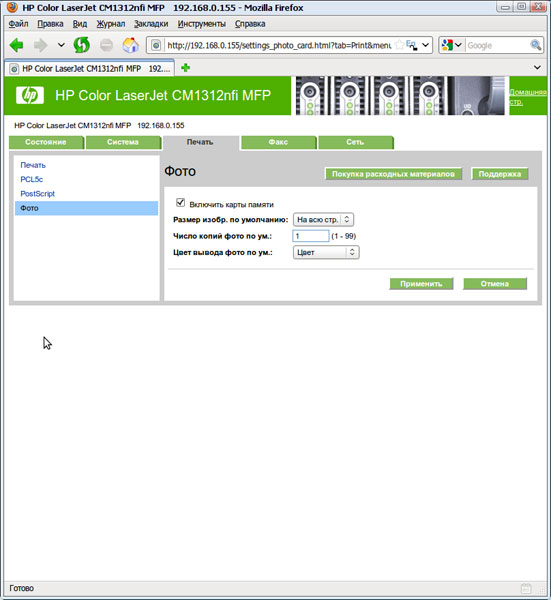Open the Справка menu
This screenshot has height=600, width=551.
point(250,24)
